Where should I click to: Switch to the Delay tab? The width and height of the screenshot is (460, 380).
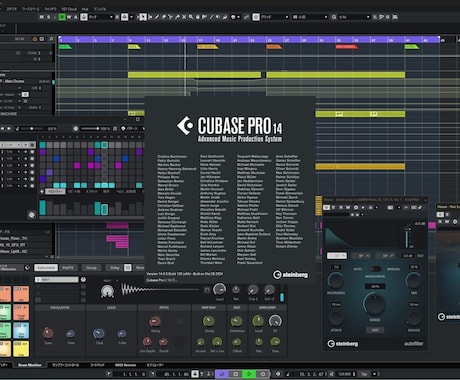point(115,268)
